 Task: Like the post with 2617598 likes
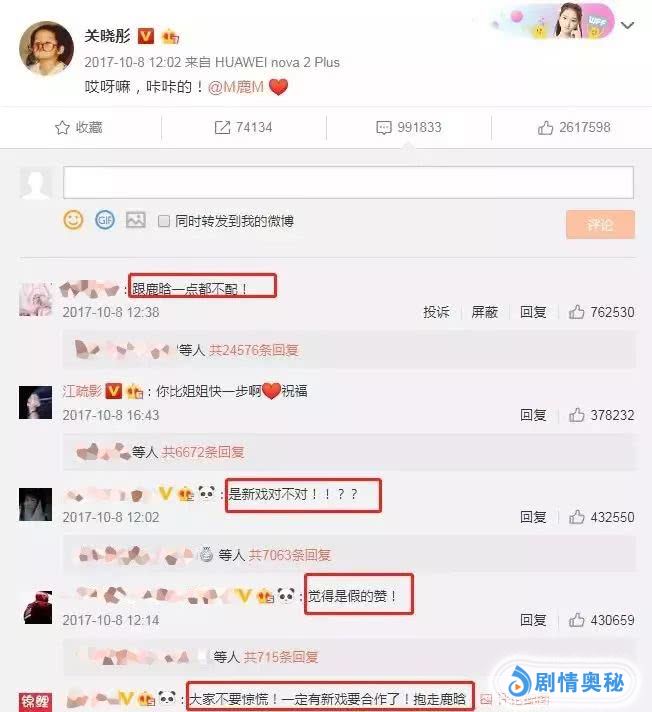574,128
